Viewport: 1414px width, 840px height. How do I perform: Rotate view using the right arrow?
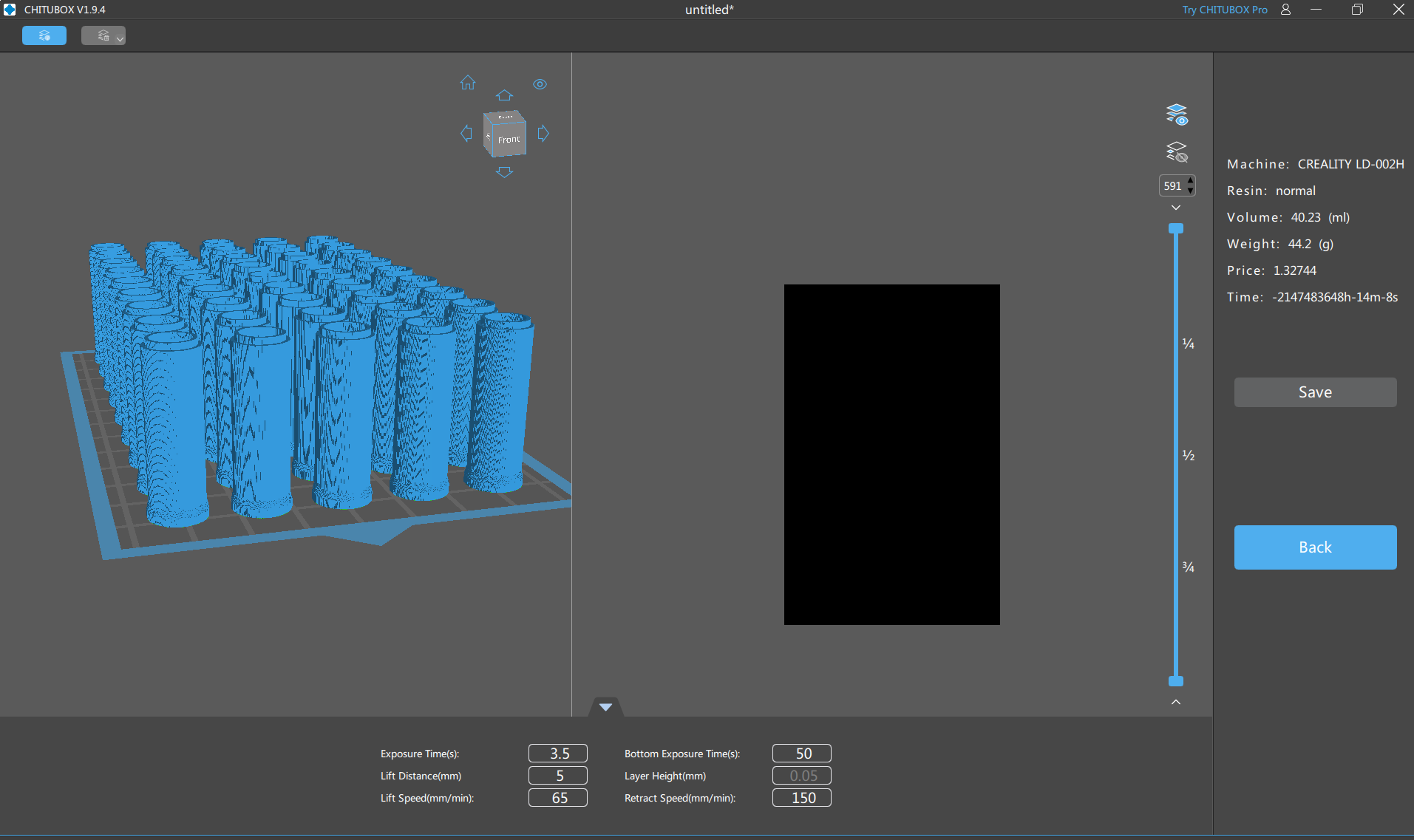point(543,134)
